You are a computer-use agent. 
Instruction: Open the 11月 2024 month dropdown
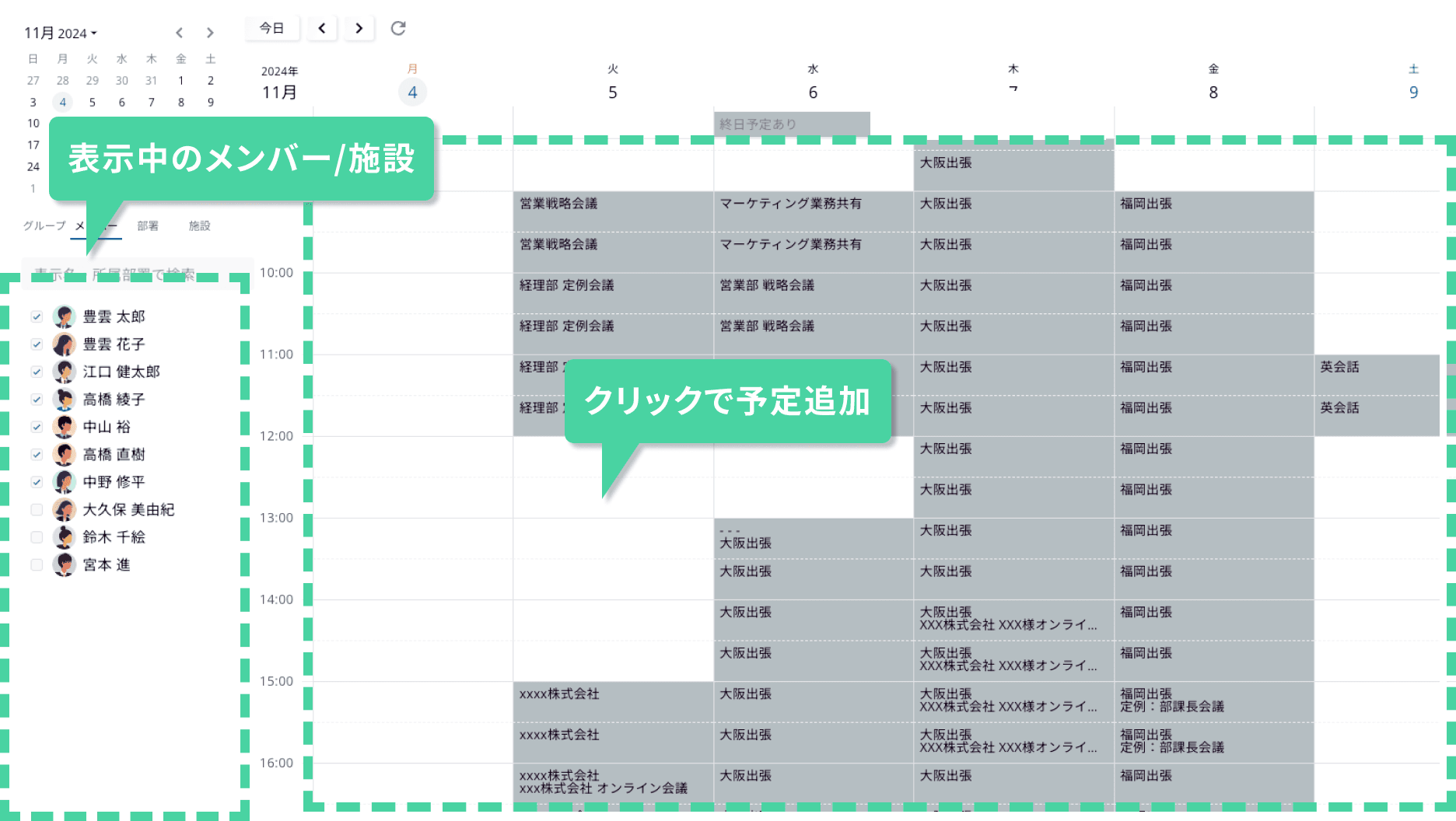pos(61,33)
